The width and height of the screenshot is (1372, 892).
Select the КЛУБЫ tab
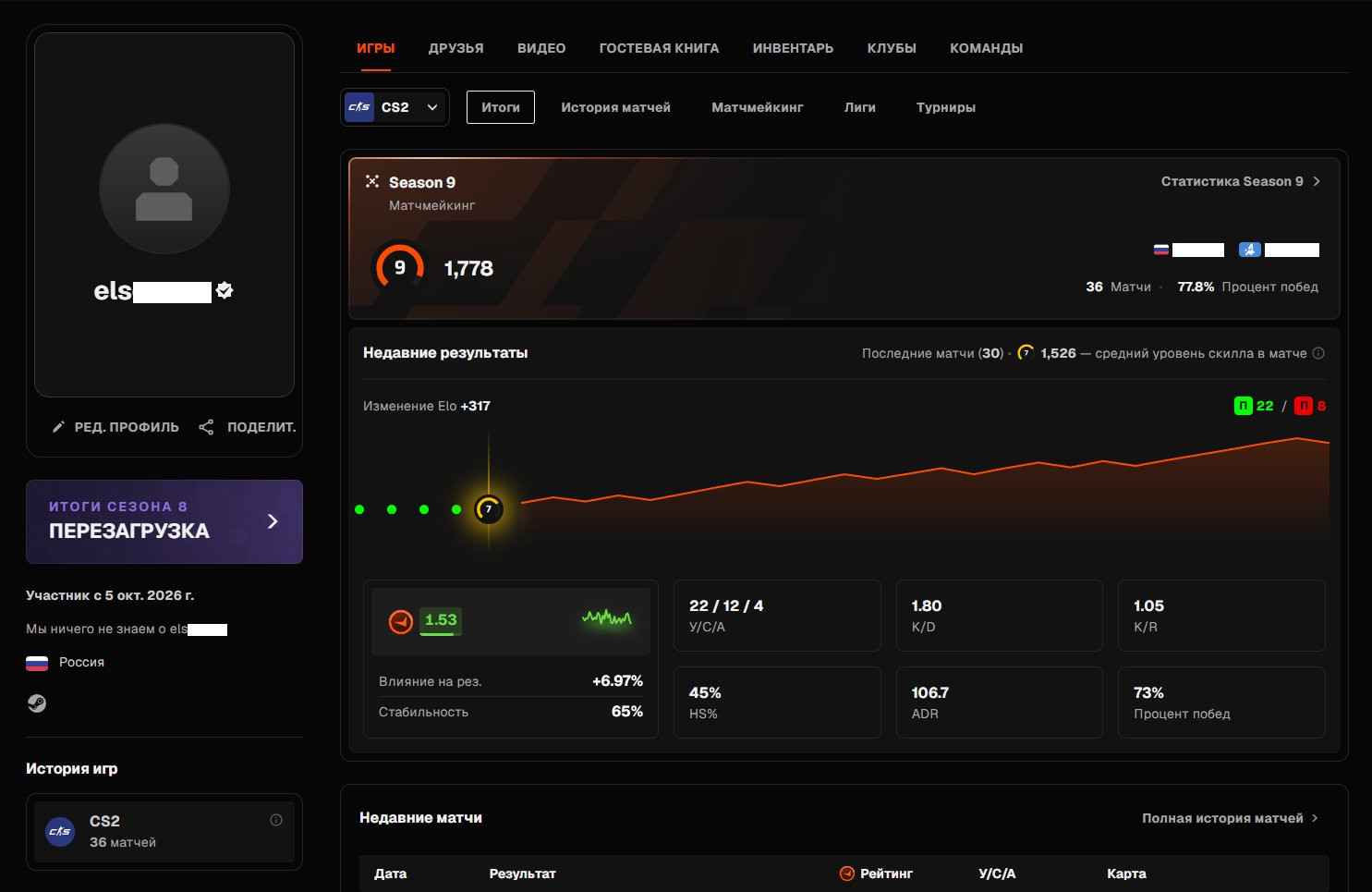(x=892, y=48)
